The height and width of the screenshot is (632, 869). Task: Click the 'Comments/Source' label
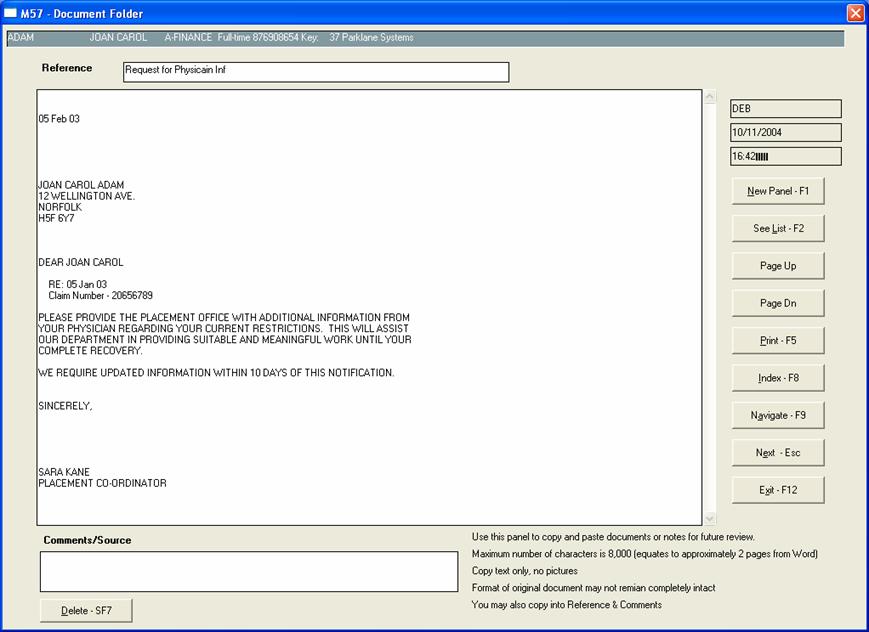[88, 540]
